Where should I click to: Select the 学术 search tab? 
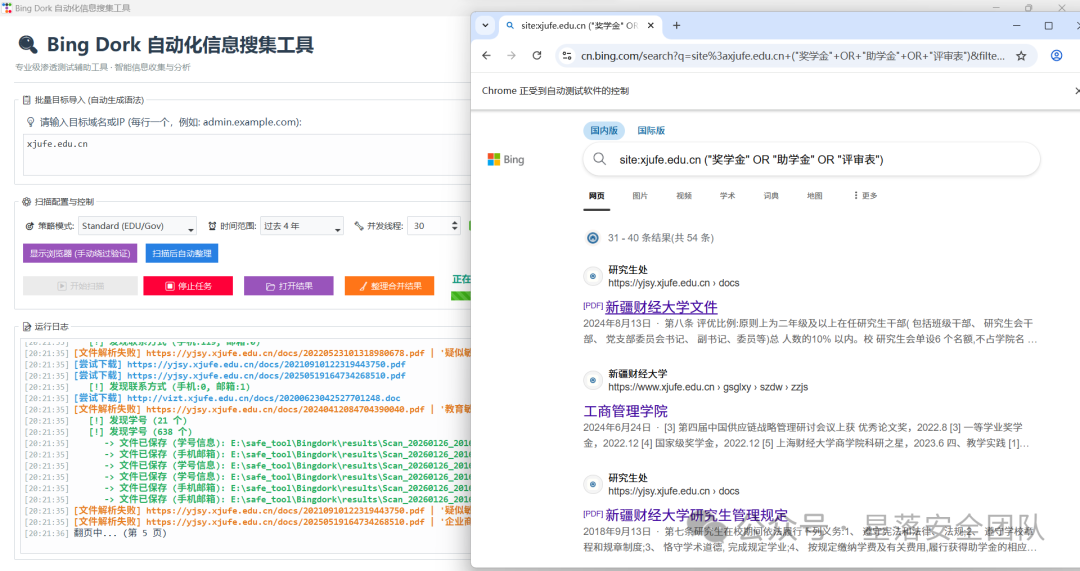pos(727,196)
